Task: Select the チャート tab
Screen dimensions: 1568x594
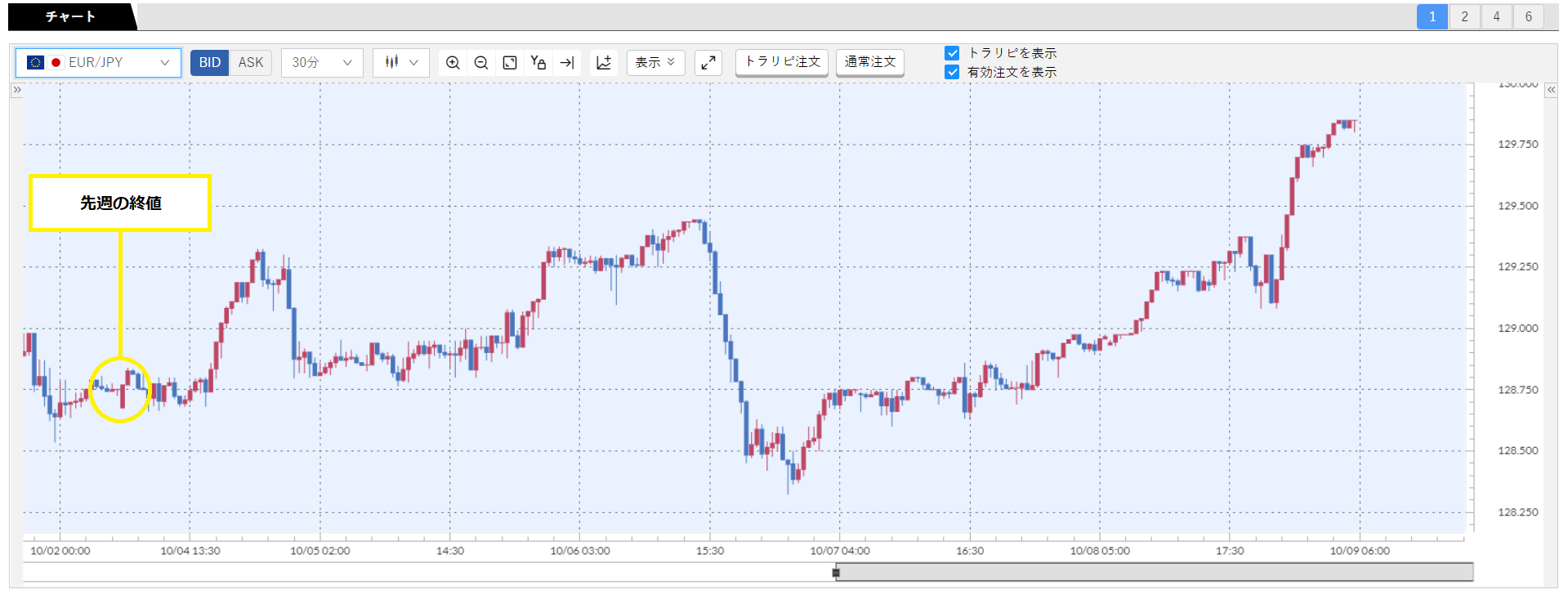Action: [70, 16]
